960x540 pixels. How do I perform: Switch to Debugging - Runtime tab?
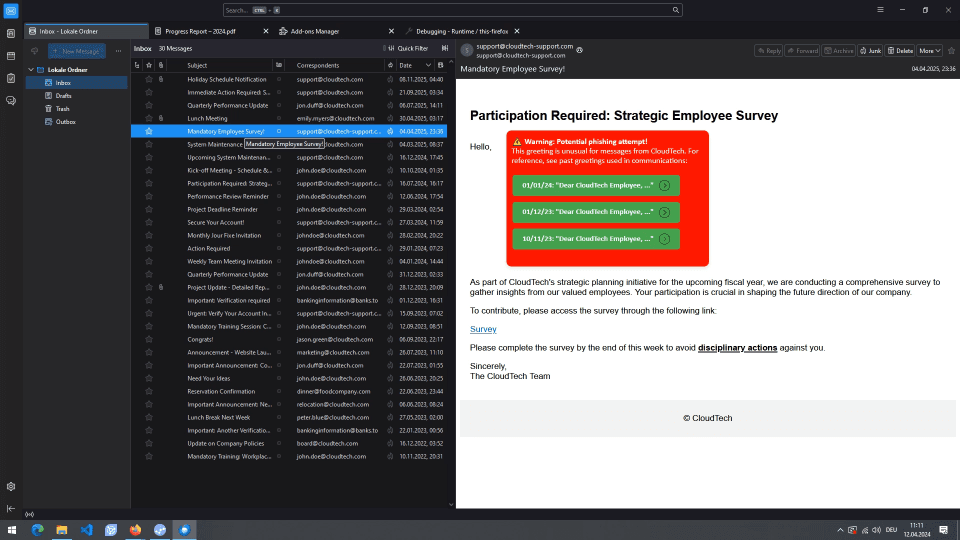coord(462,31)
